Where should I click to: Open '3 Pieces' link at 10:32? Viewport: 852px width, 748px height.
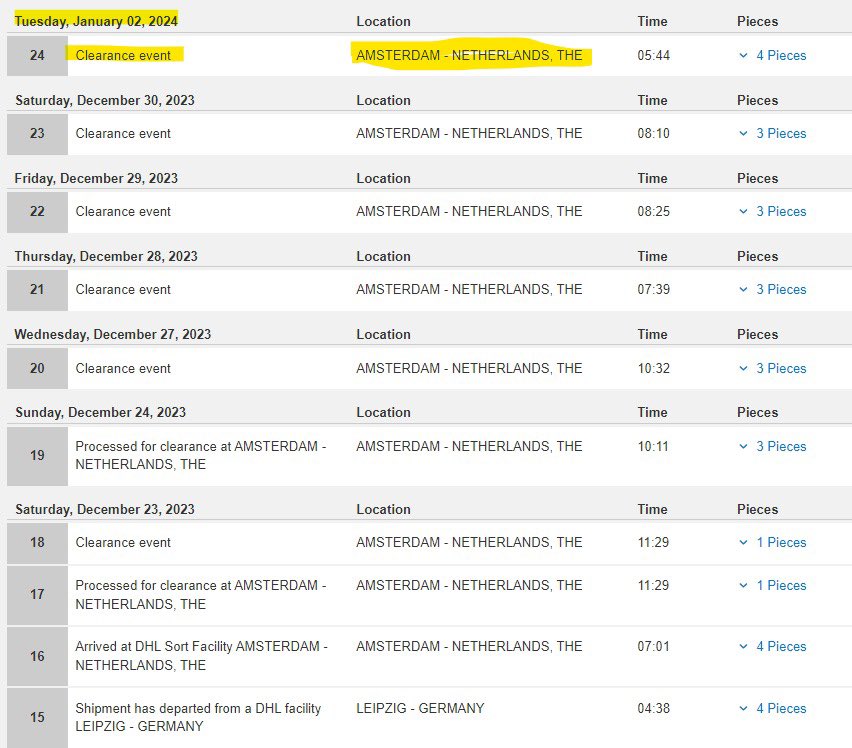pos(781,368)
